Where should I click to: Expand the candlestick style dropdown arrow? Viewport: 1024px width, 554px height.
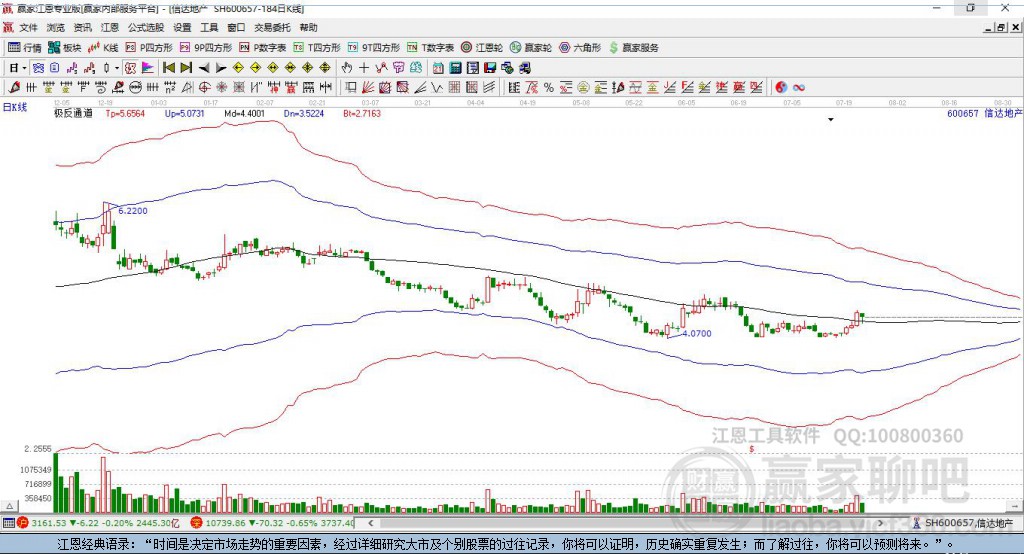coord(117,68)
